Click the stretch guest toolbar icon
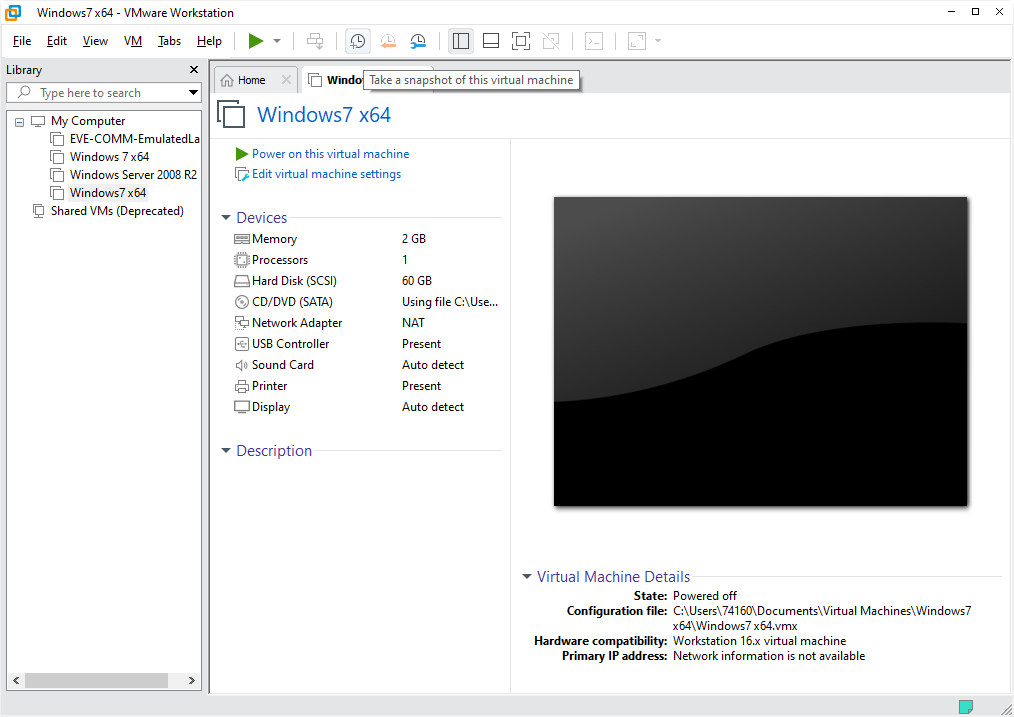 click(x=637, y=41)
